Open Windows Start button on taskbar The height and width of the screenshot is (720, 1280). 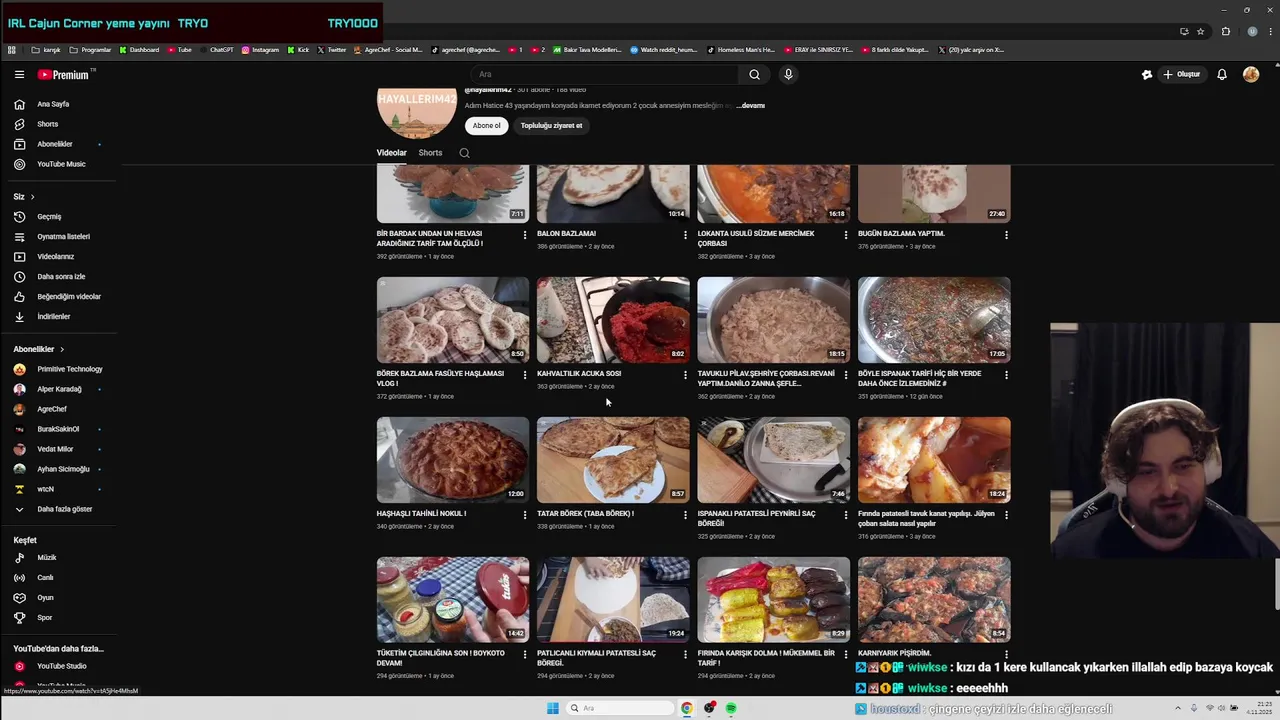[552, 708]
